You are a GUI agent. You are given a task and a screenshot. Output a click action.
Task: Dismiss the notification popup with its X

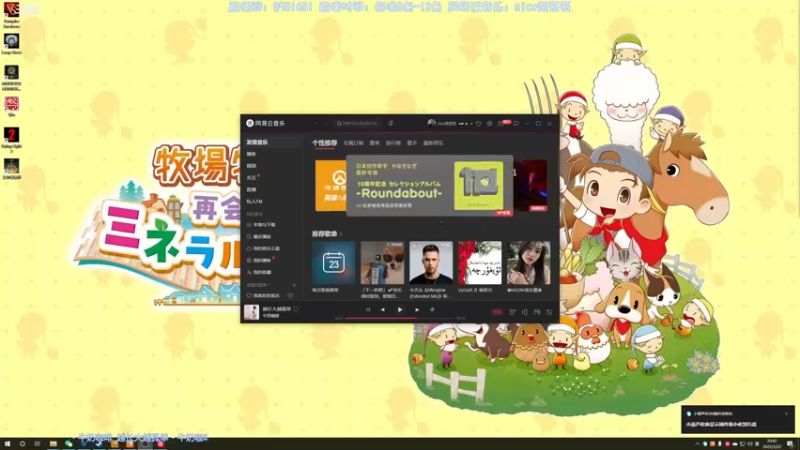pyautogui.click(x=786, y=413)
